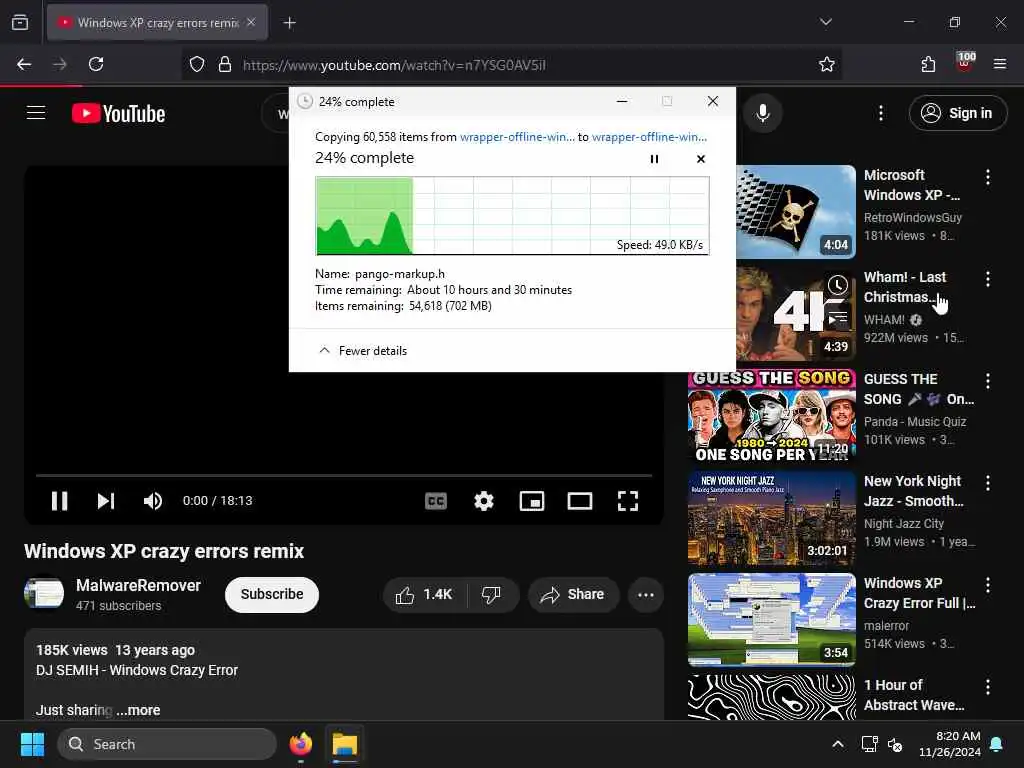Open YouTube settings three-dot menu near Sign in
The image size is (1024, 768).
[880, 113]
